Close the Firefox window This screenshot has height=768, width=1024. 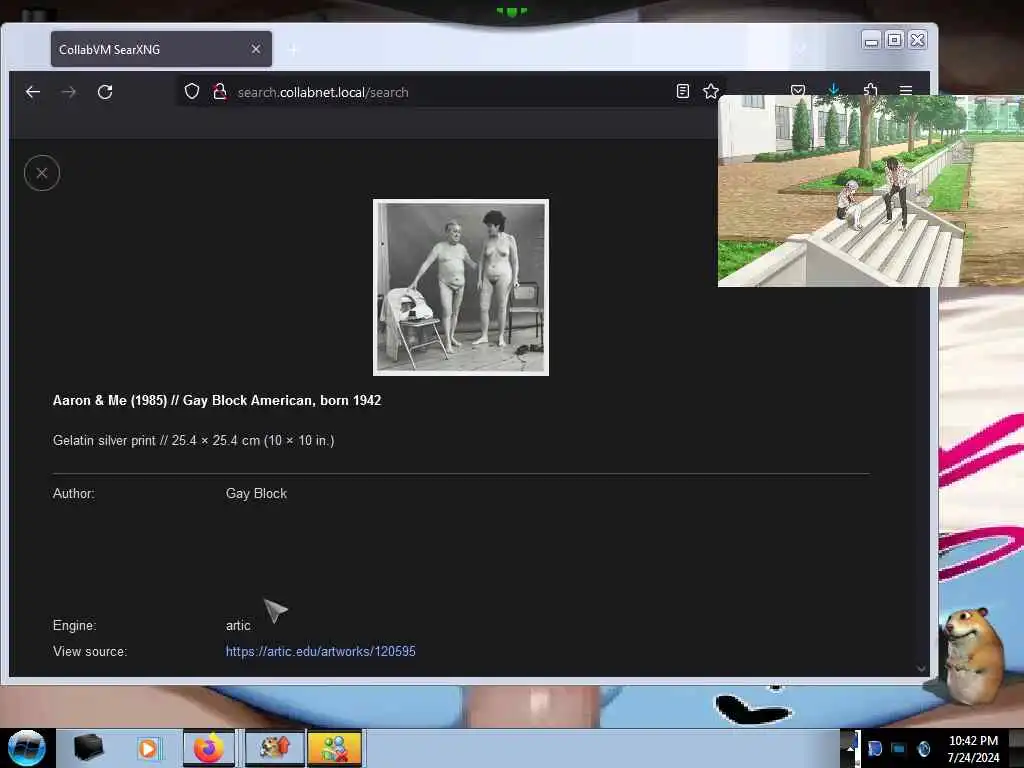pyautogui.click(x=918, y=40)
